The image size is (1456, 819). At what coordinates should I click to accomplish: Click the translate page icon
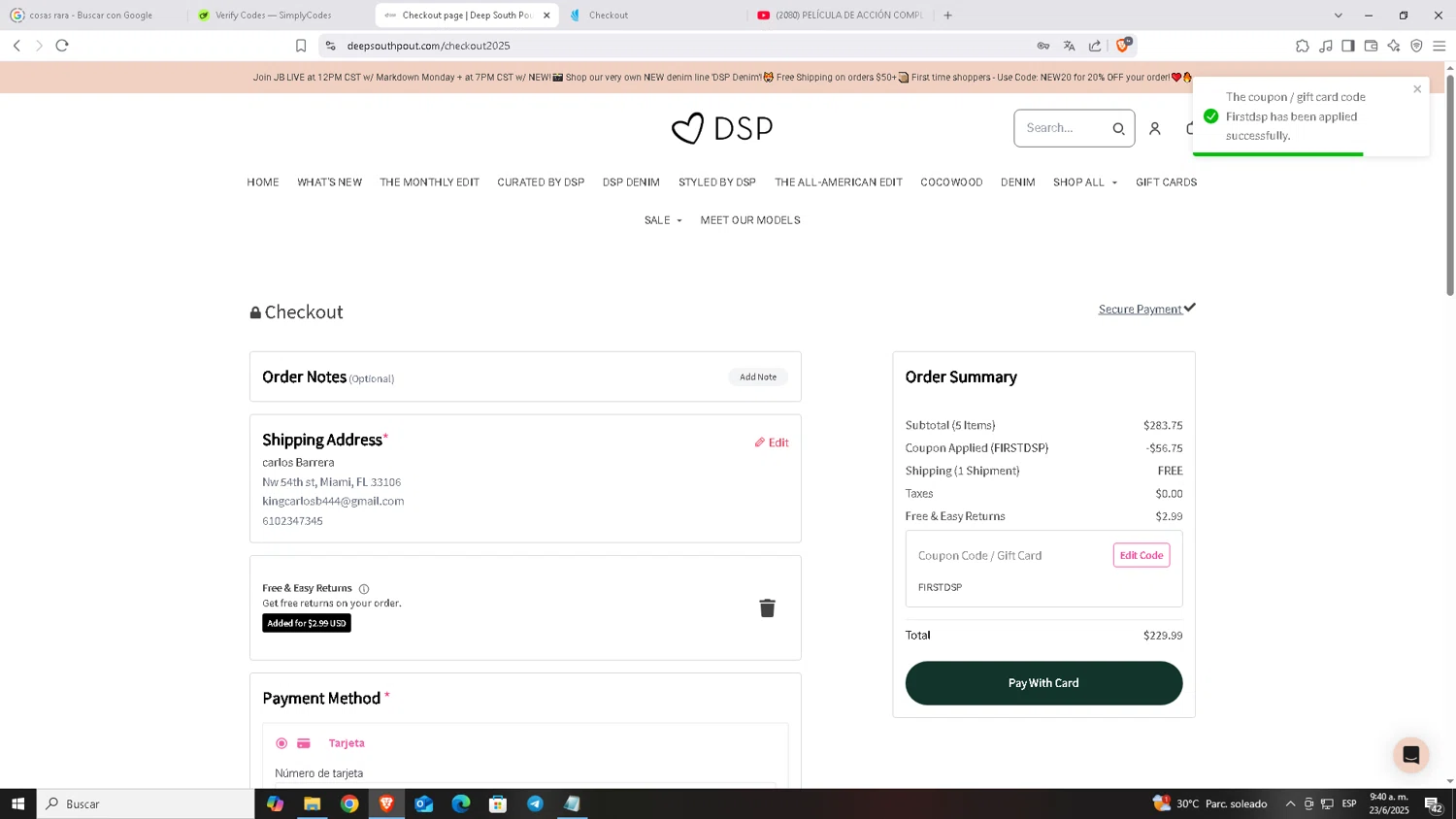(1069, 46)
